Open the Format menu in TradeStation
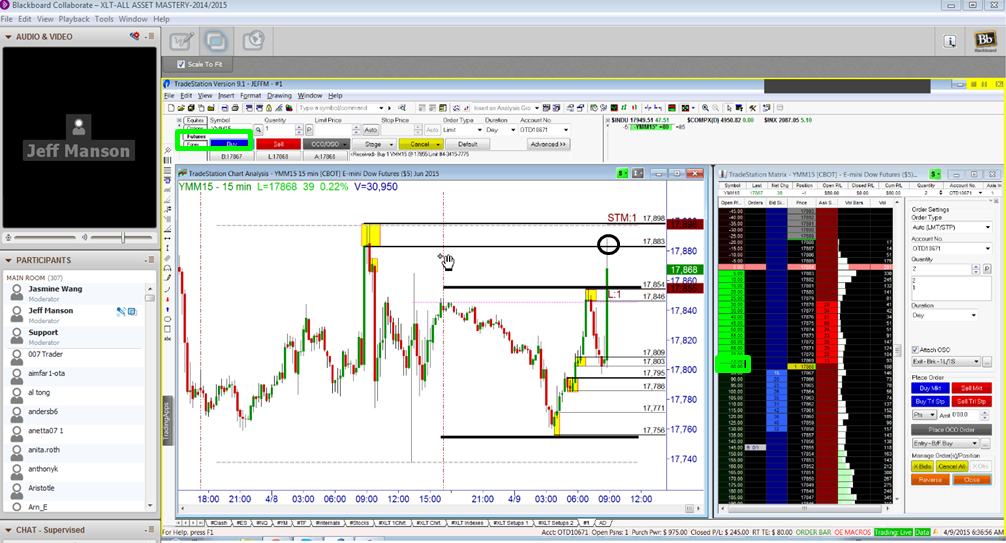Image resolution: width=1006 pixels, height=543 pixels. [x=250, y=96]
